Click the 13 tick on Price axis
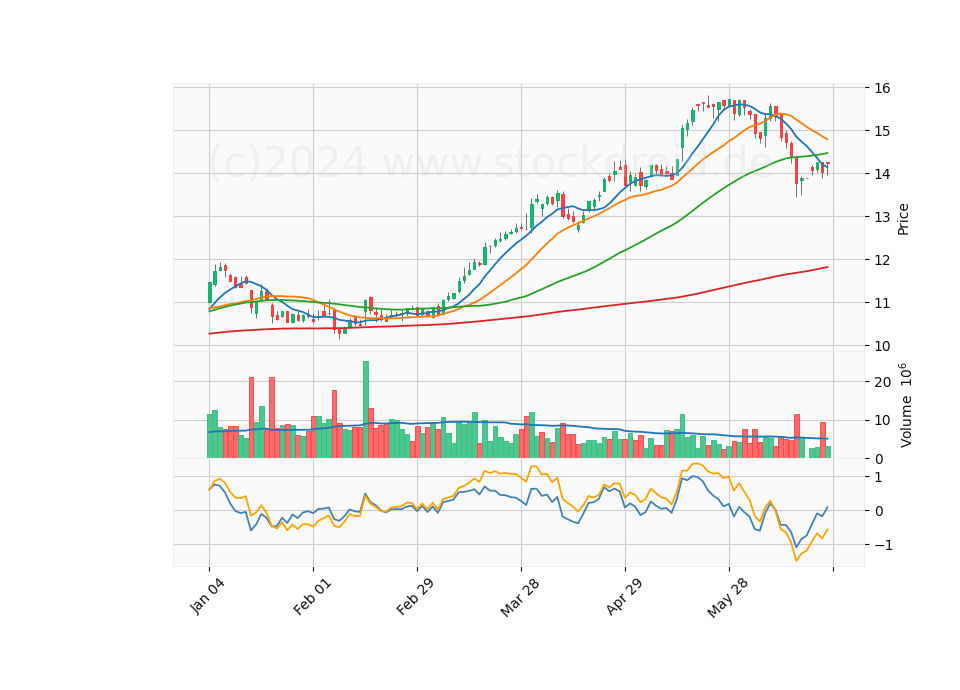This screenshot has width=960, height=690. coord(882,217)
